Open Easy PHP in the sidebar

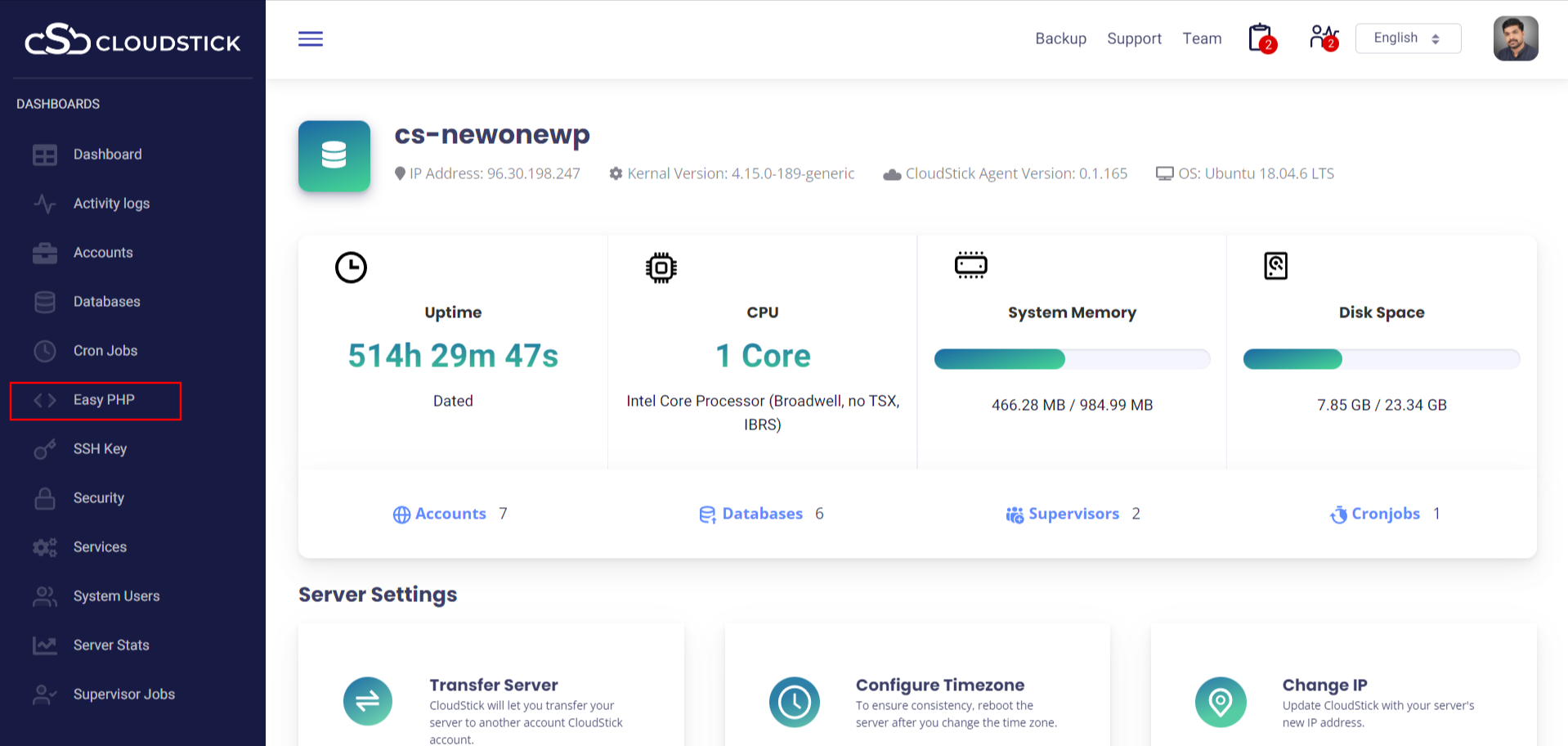point(104,400)
